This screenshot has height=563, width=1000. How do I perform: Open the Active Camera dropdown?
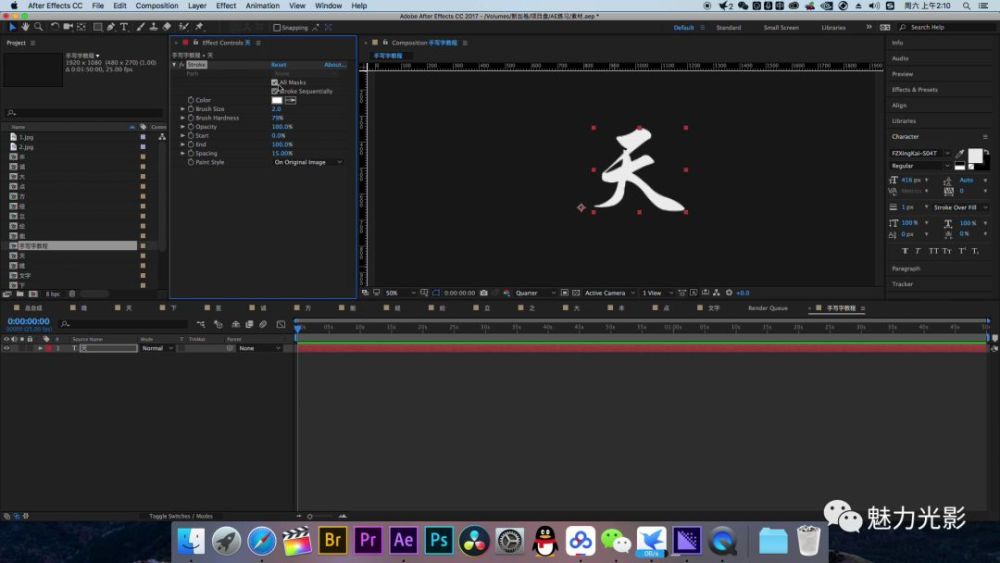609,293
